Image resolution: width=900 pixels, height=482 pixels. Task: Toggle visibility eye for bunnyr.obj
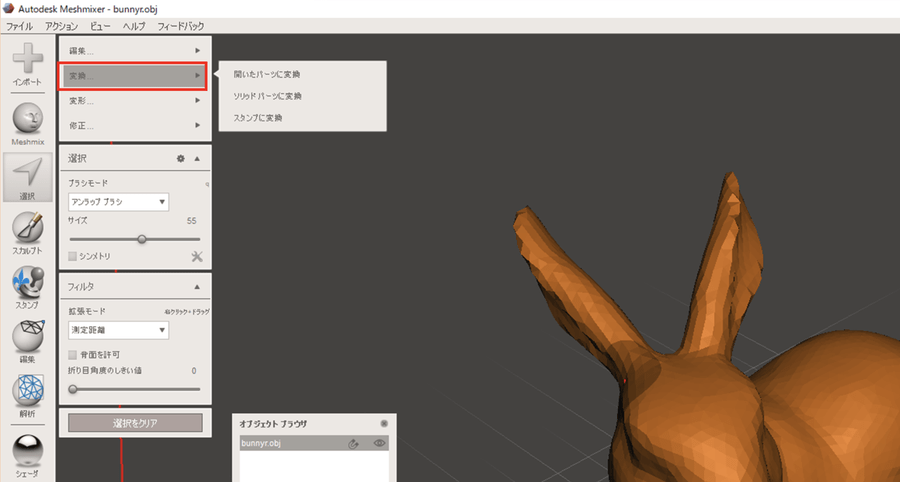click(379, 443)
